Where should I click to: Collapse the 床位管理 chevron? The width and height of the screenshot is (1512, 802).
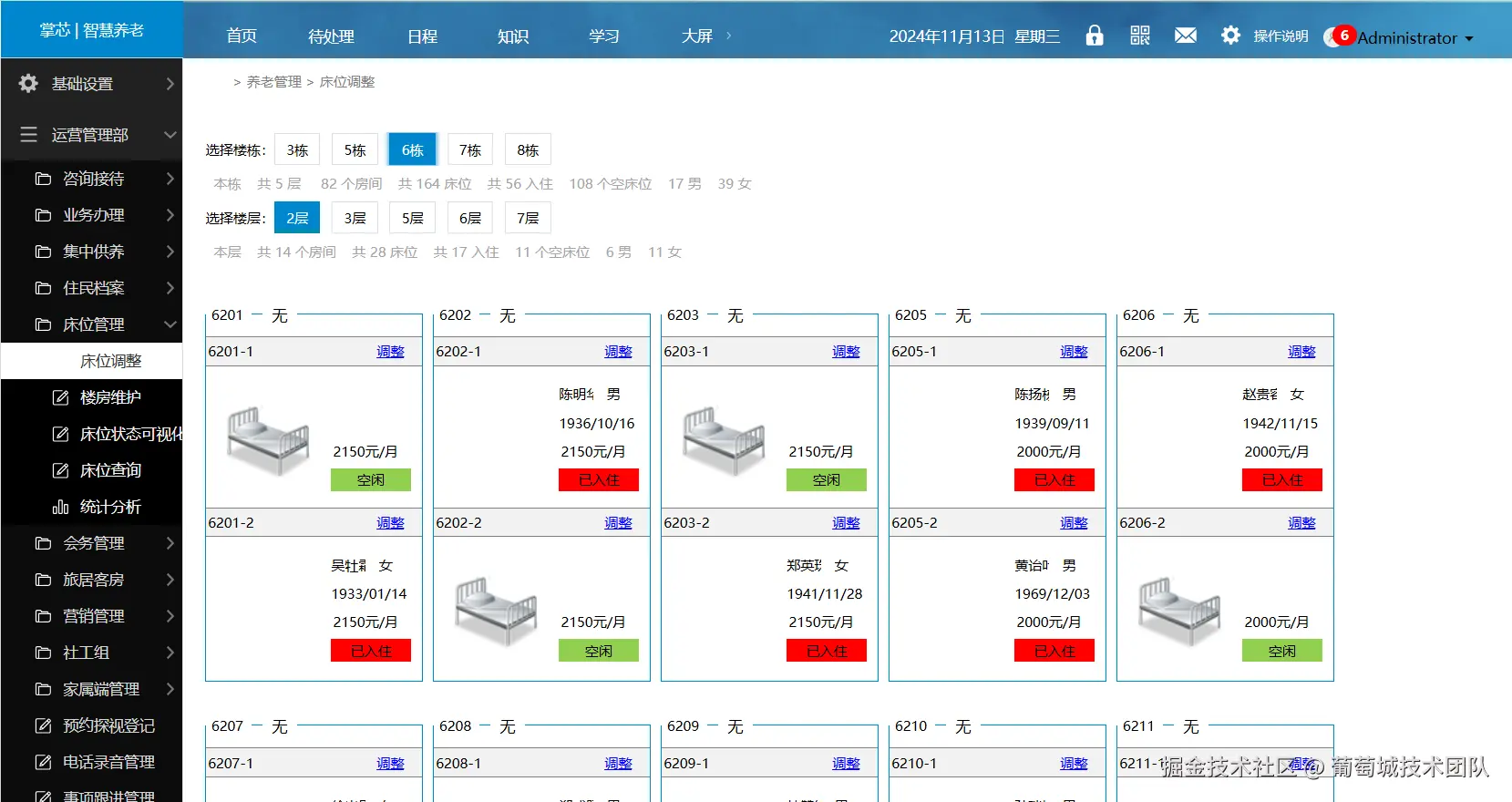(170, 324)
